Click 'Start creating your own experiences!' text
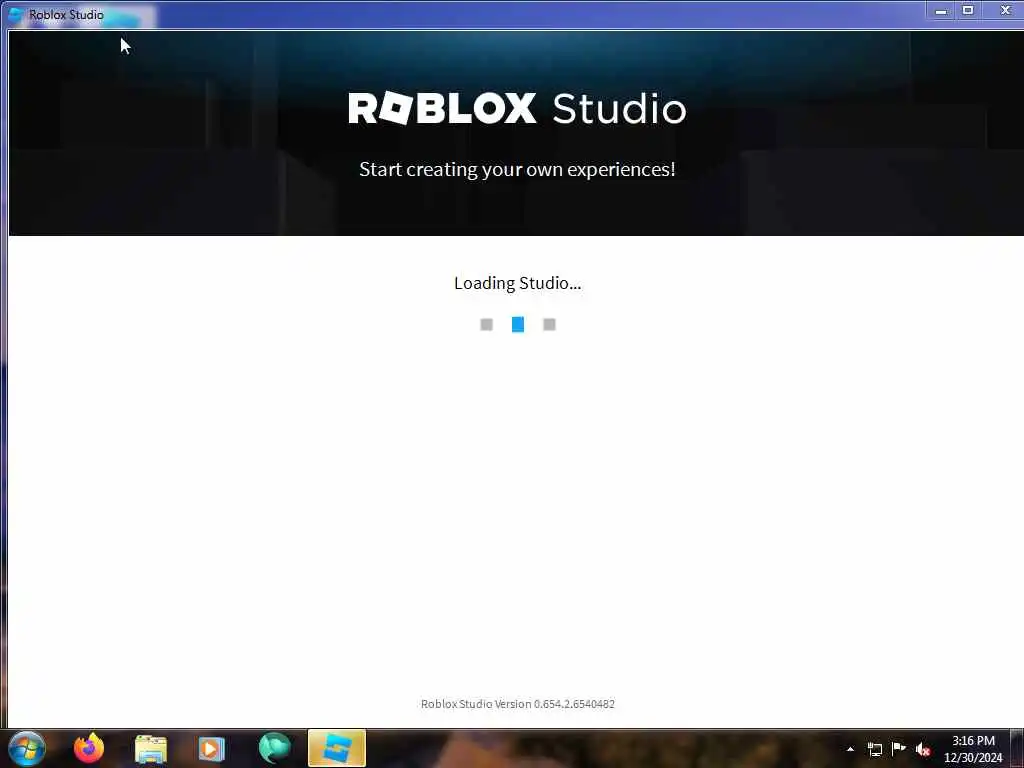Viewport: 1024px width, 768px height. [x=517, y=169]
